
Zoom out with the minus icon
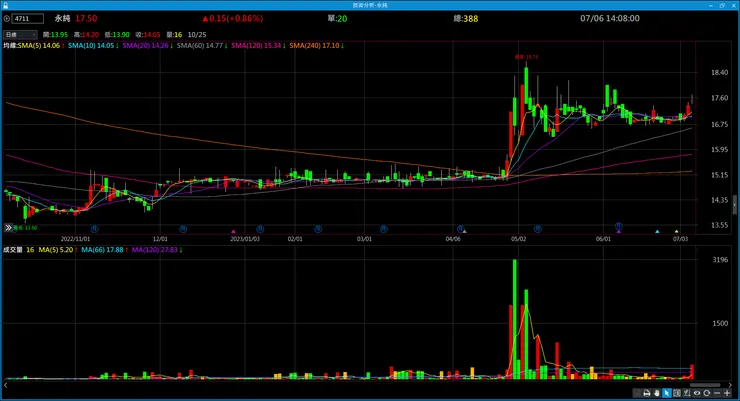[x=717, y=393]
